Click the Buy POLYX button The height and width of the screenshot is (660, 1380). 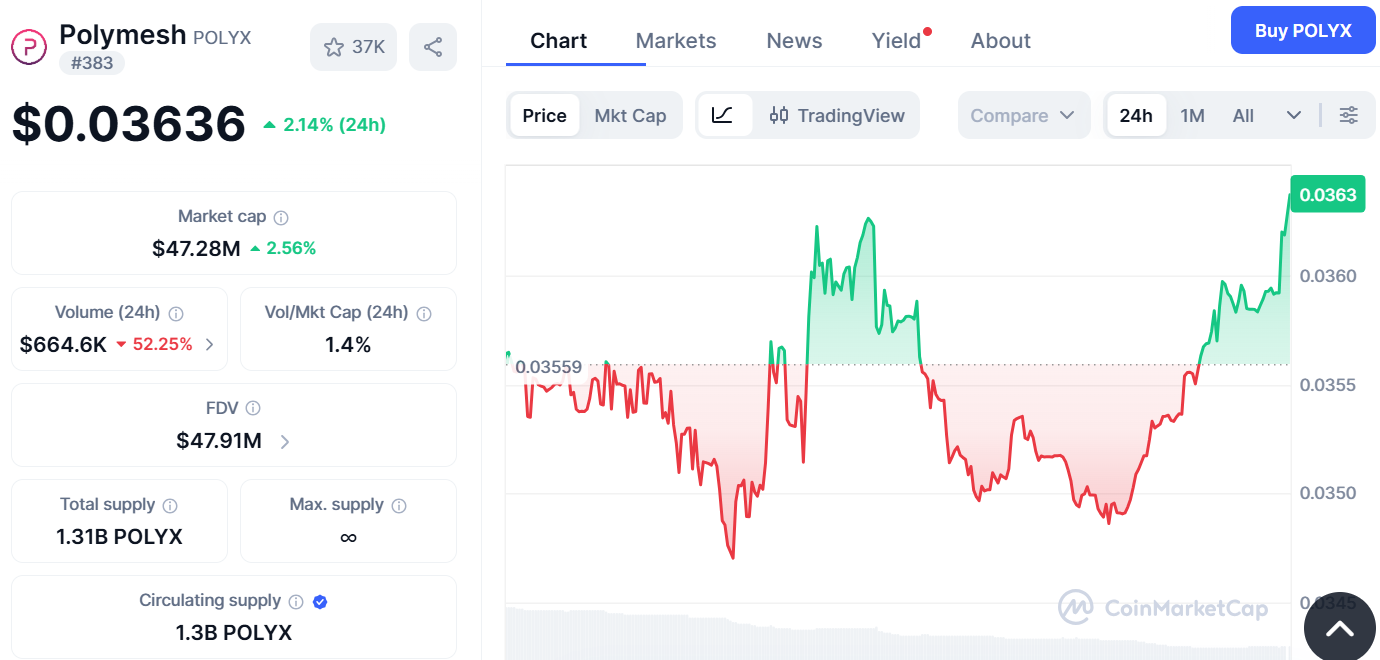point(1303,30)
